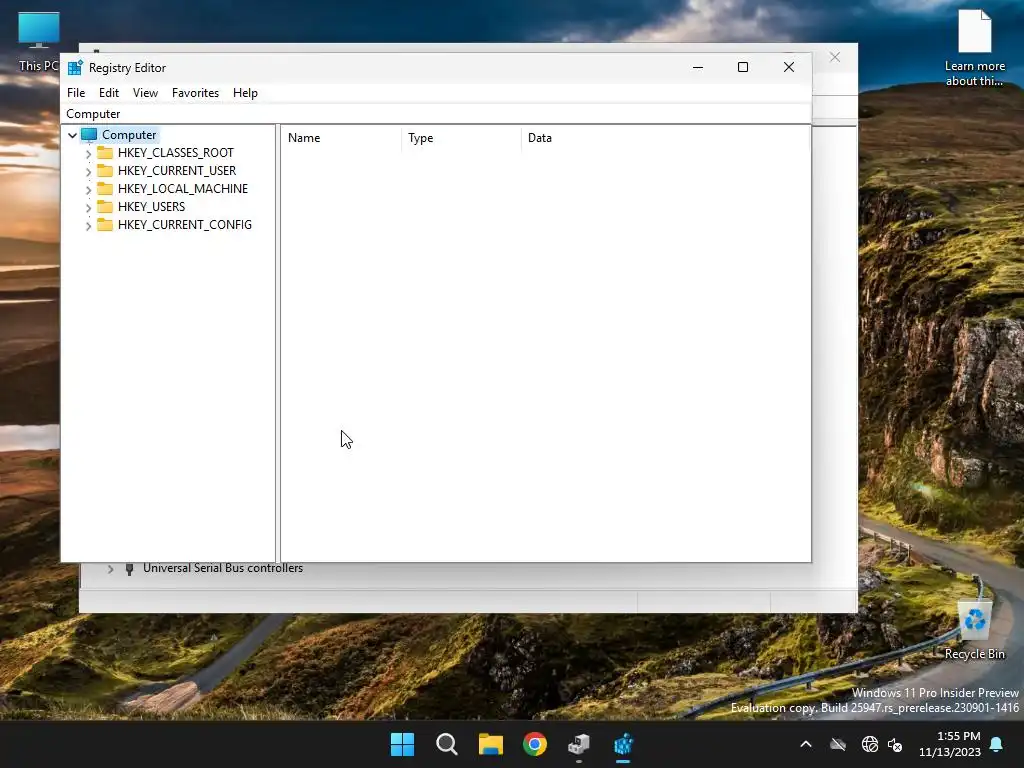Image resolution: width=1024 pixels, height=768 pixels.
Task: Close the Registry Editor window
Action: point(789,67)
